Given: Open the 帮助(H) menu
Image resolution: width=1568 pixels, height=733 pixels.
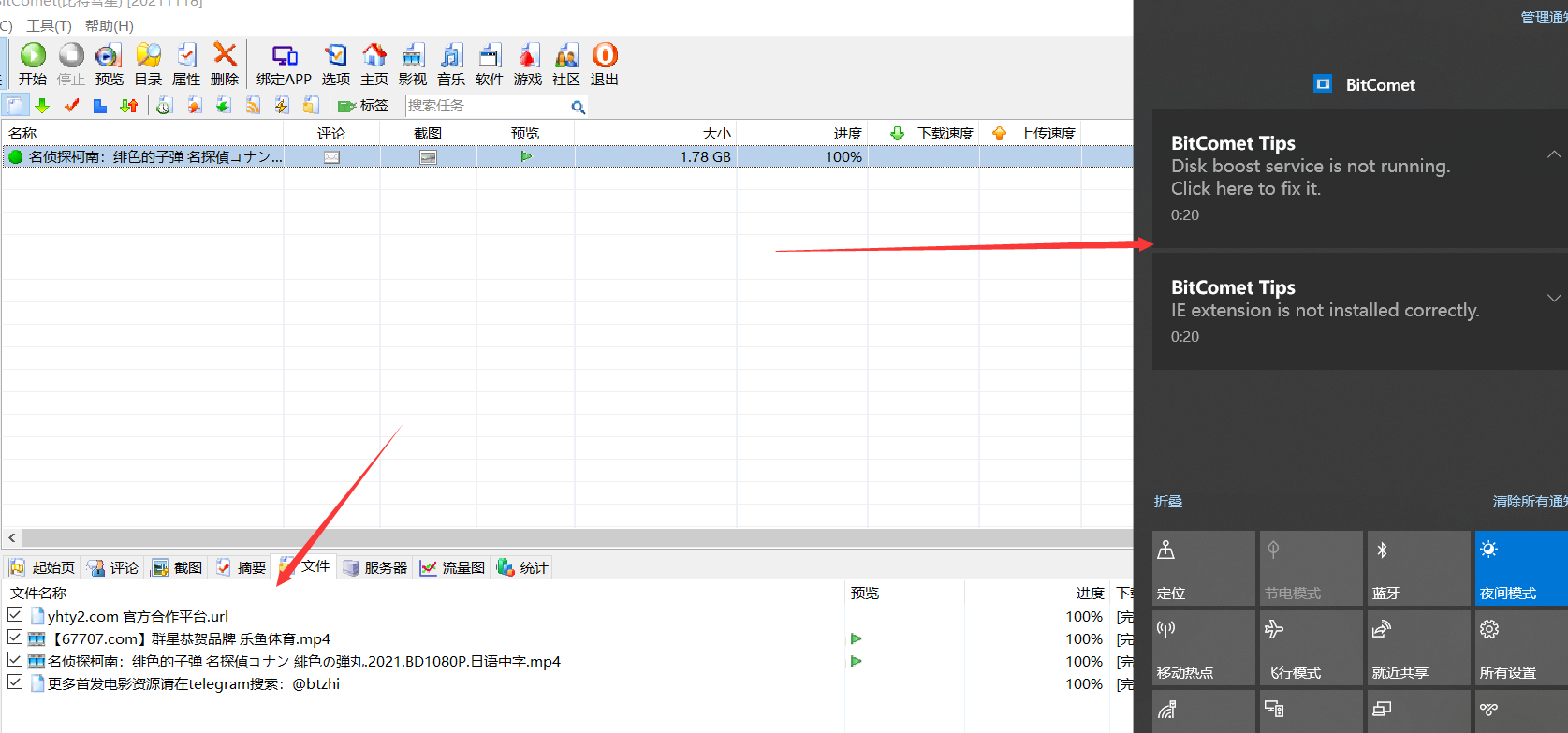Looking at the screenshot, I should click(109, 26).
